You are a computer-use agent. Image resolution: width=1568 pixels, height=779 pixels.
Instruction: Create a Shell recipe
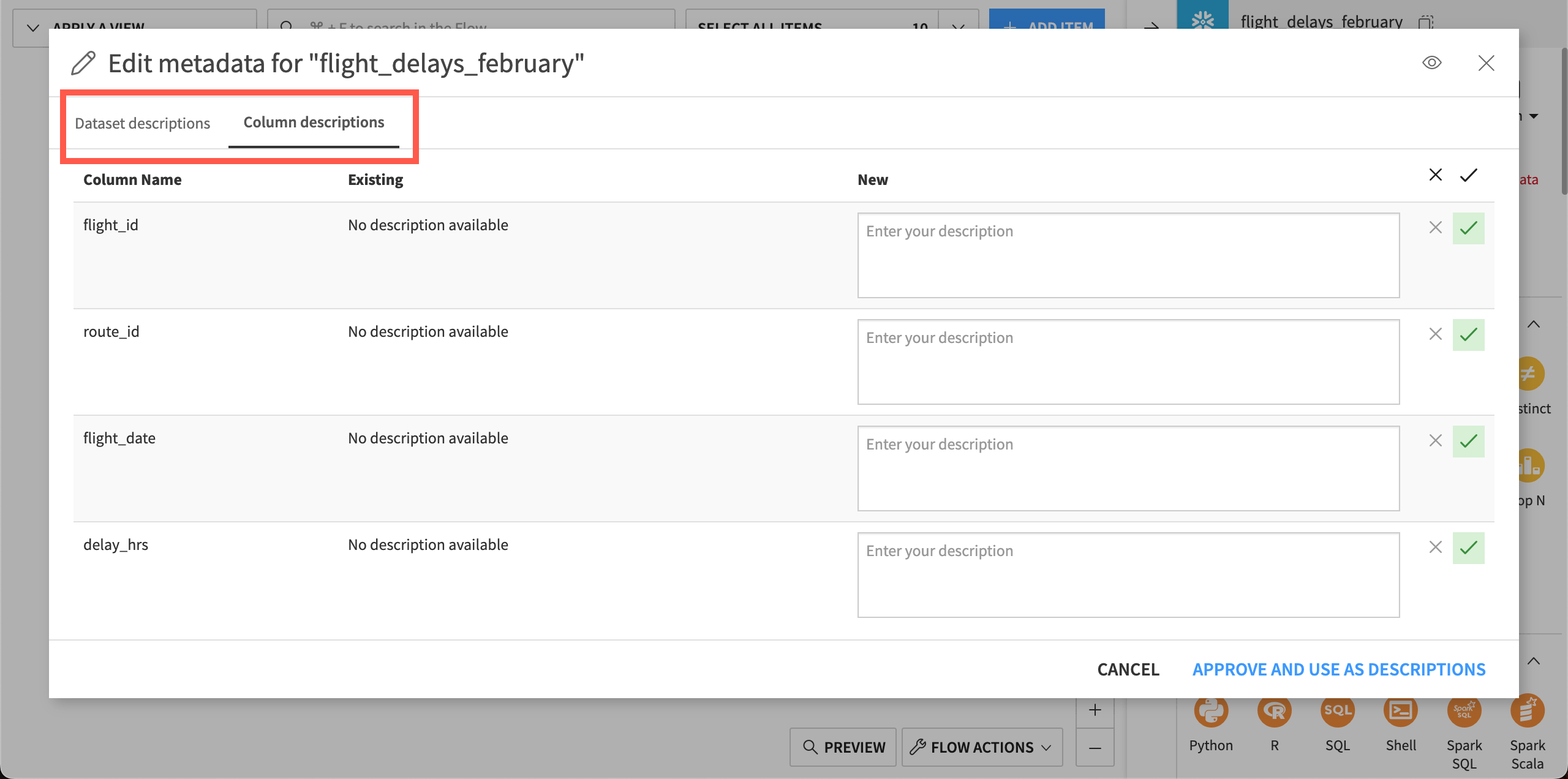[x=1401, y=712]
